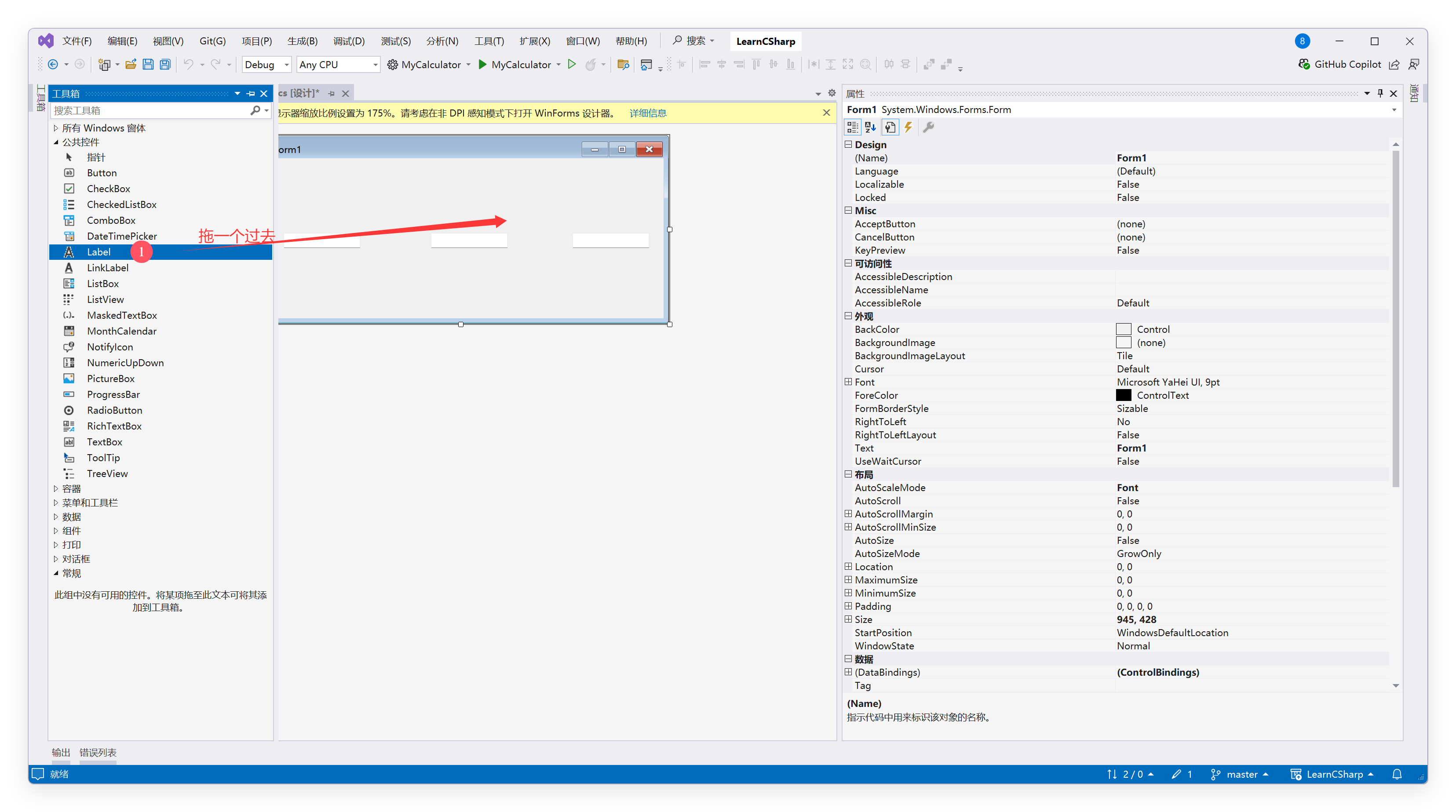Click the GitHub Copilot icon
Screen dimensions: 1456x812
[x=1304, y=65]
